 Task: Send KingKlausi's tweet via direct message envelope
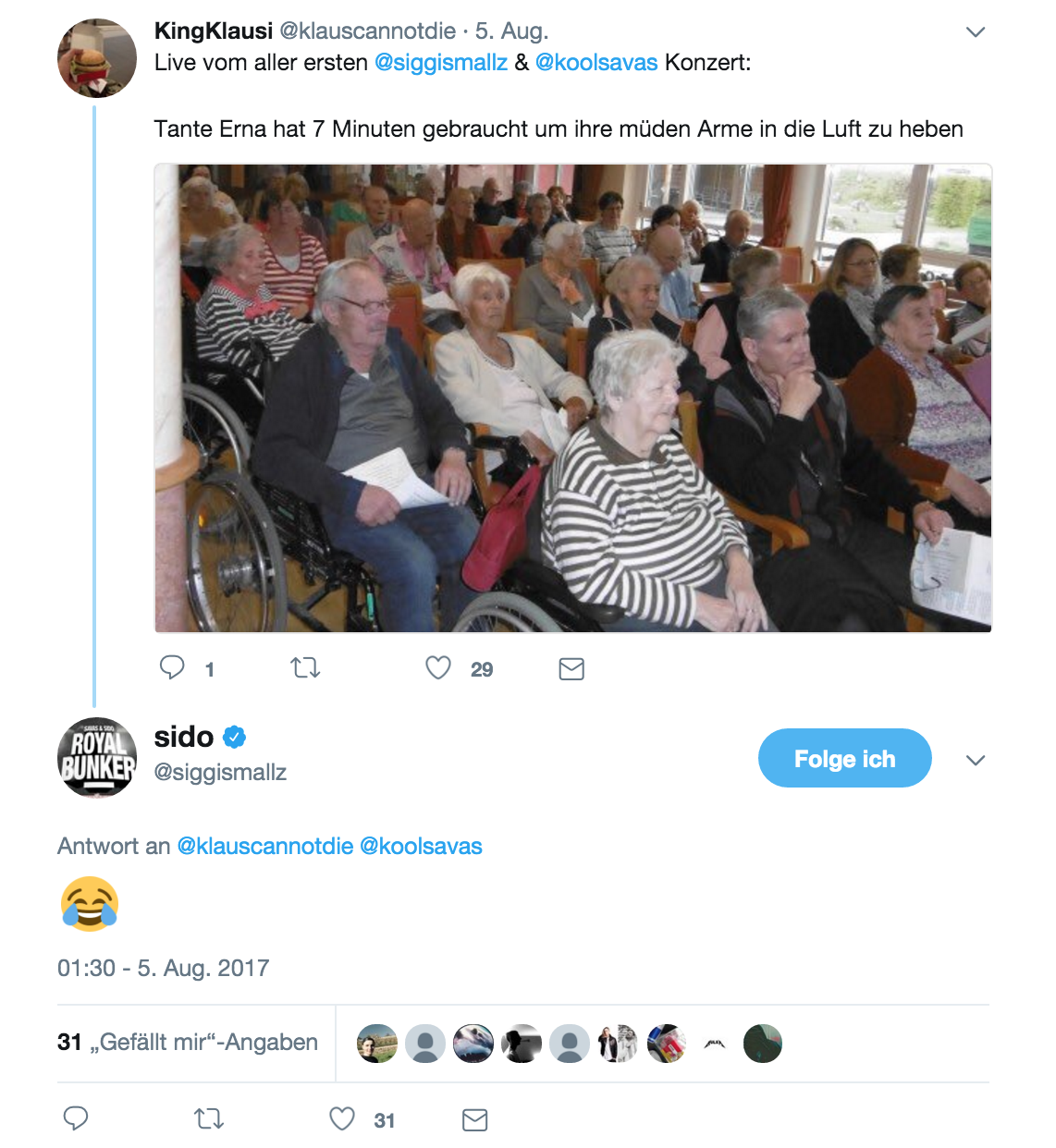[x=571, y=669]
